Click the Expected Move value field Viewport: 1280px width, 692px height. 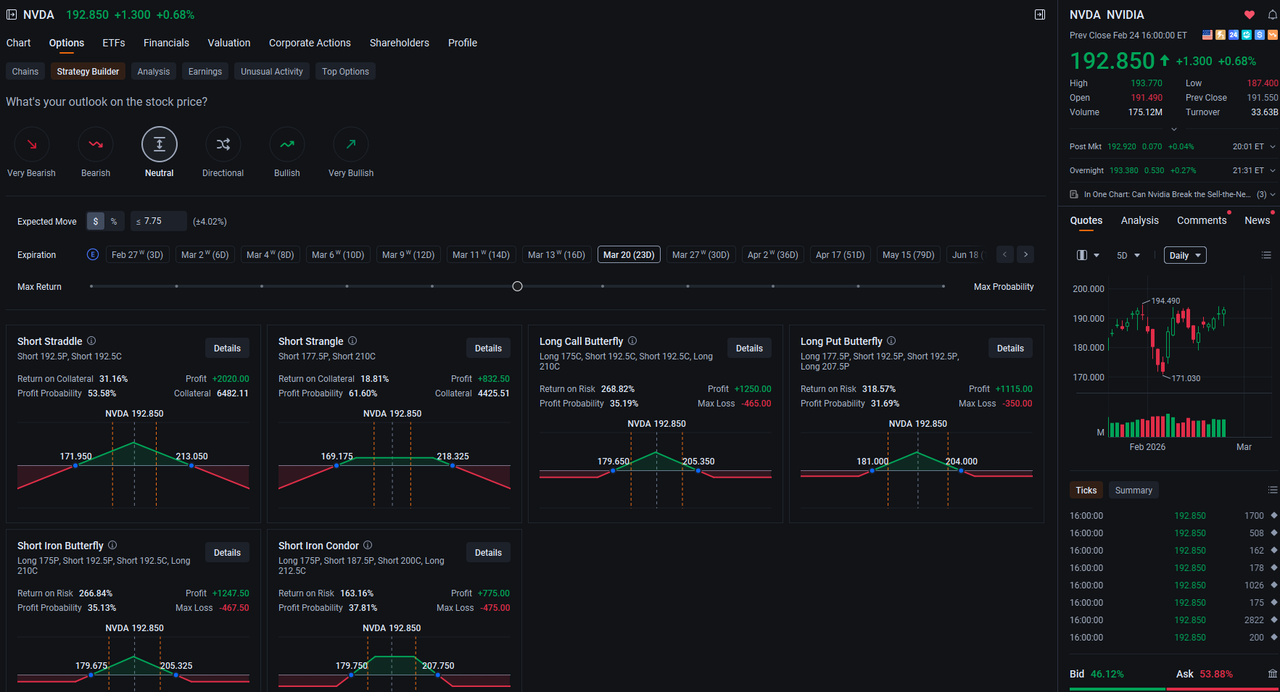coord(160,221)
